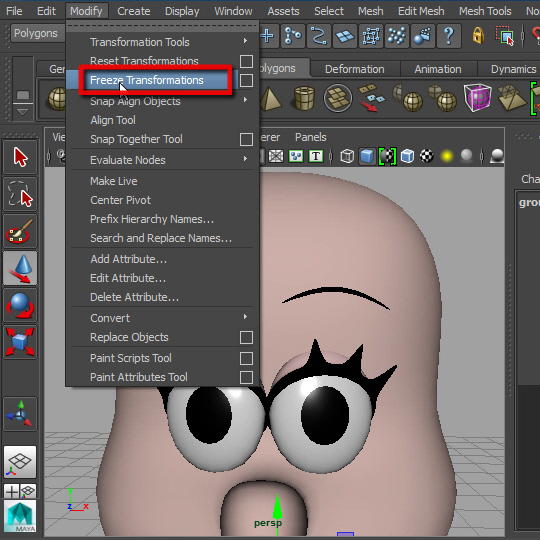
Task: Pick the Scale tool cube icon
Action: [20, 342]
